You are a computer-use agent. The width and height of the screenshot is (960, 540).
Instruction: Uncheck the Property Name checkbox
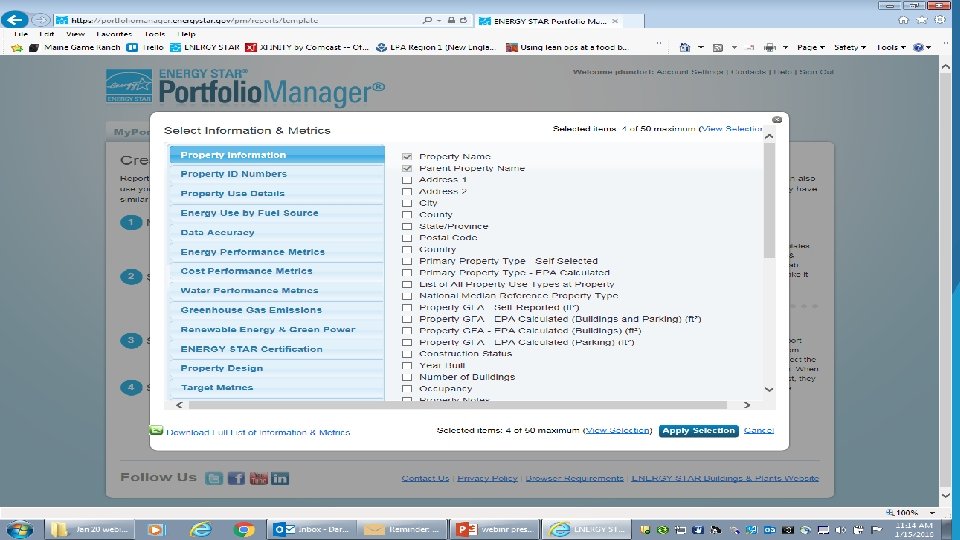[x=407, y=157]
